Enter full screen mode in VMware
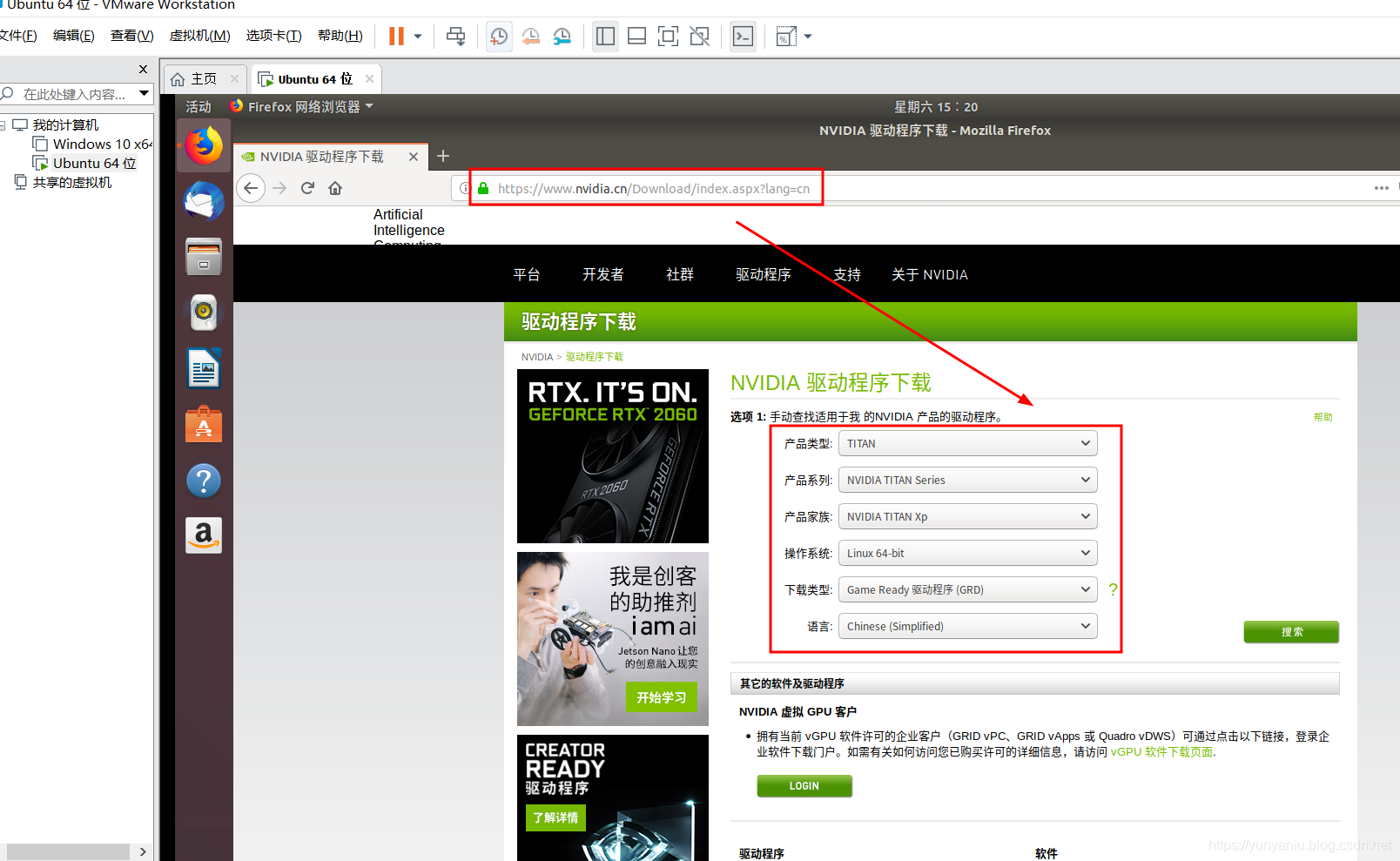 click(668, 37)
